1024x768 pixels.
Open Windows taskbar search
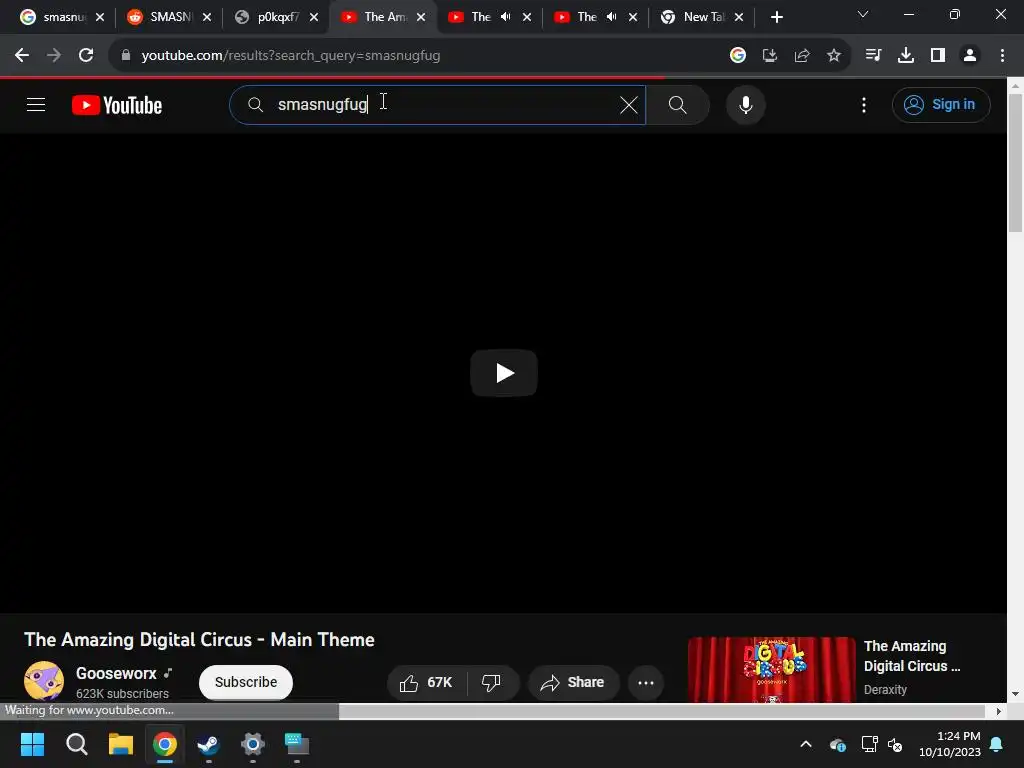76,744
